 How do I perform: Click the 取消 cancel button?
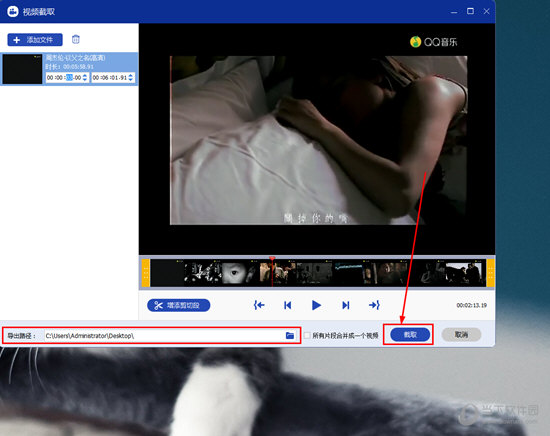[461, 335]
